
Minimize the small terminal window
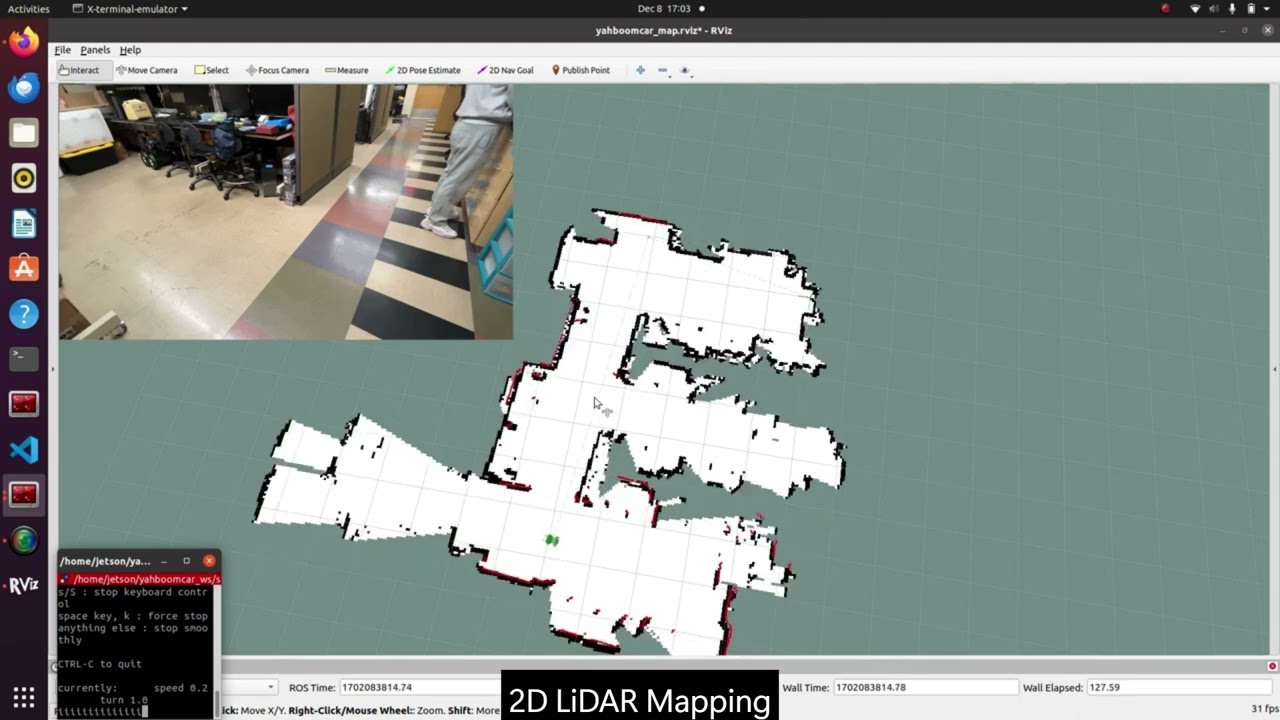click(x=164, y=561)
